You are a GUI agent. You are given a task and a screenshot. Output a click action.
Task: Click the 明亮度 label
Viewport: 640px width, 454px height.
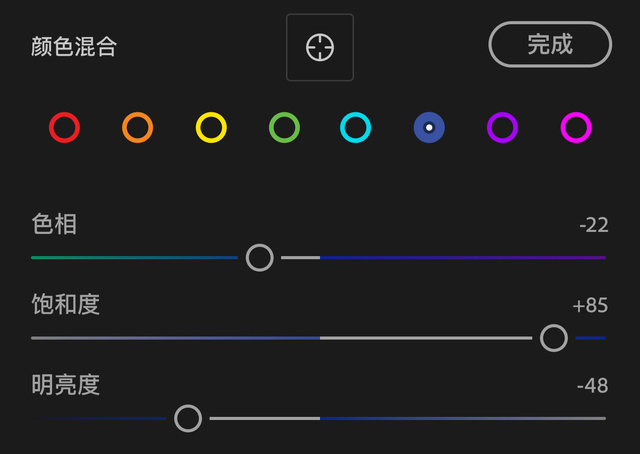66,384
